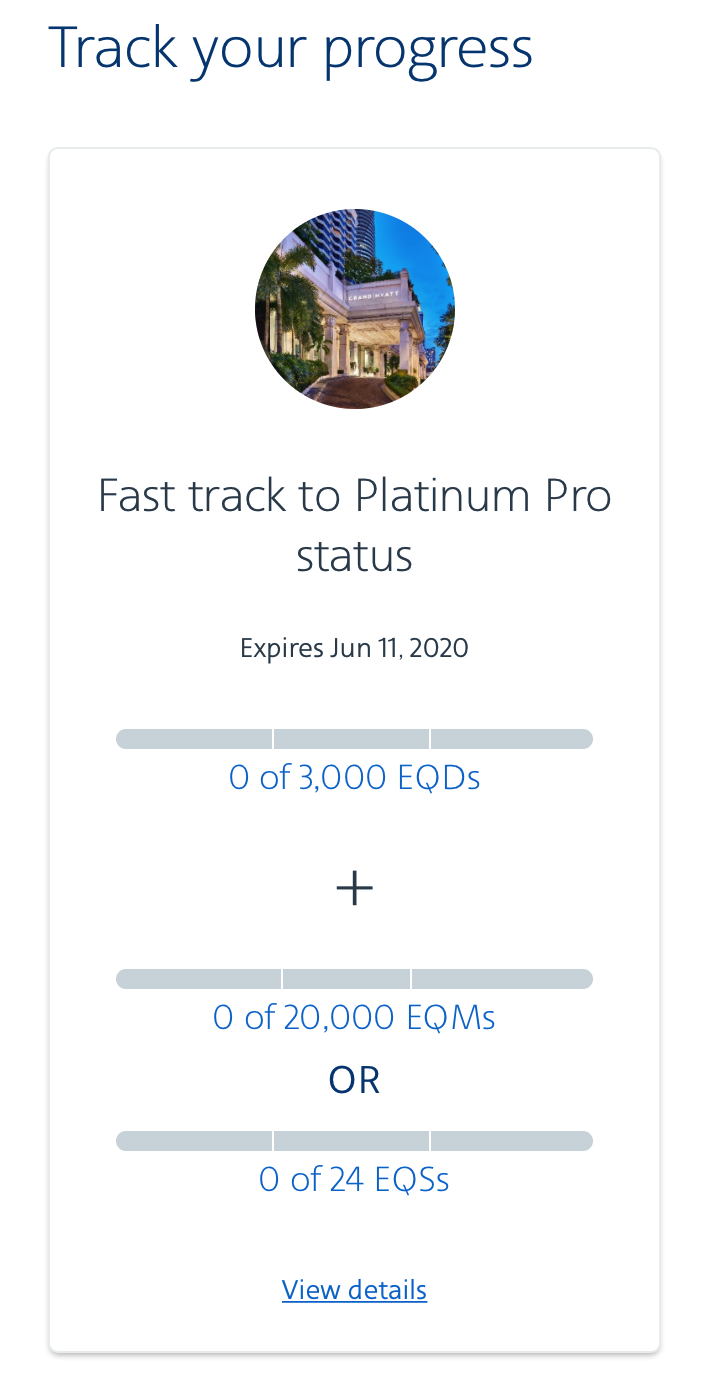Click last segment of the EQDs progress bar
708x1380 pixels.
[x=512, y=739]
